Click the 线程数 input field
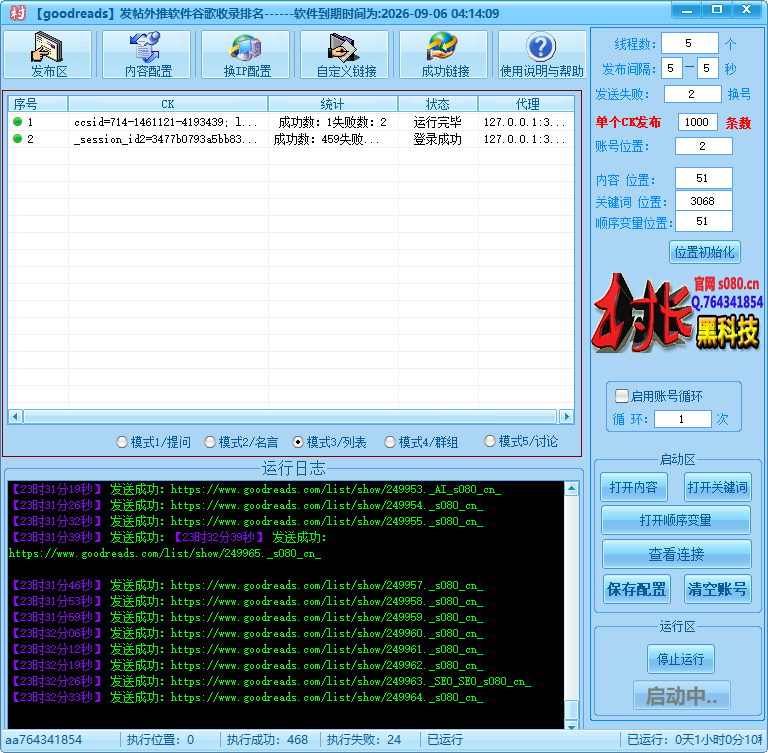 pyautogui.click(x=689, y=44)
